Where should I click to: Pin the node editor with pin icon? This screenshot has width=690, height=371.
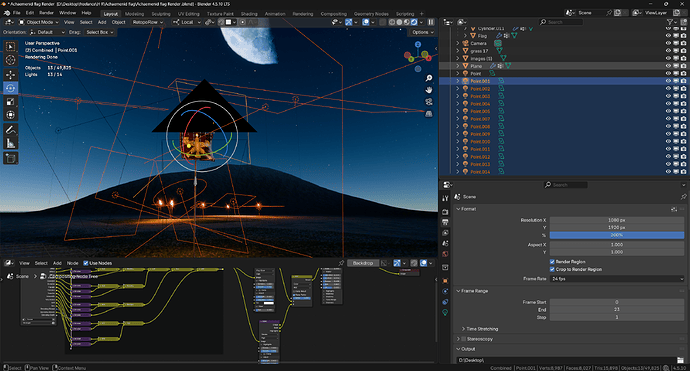[x=341, y=263]
